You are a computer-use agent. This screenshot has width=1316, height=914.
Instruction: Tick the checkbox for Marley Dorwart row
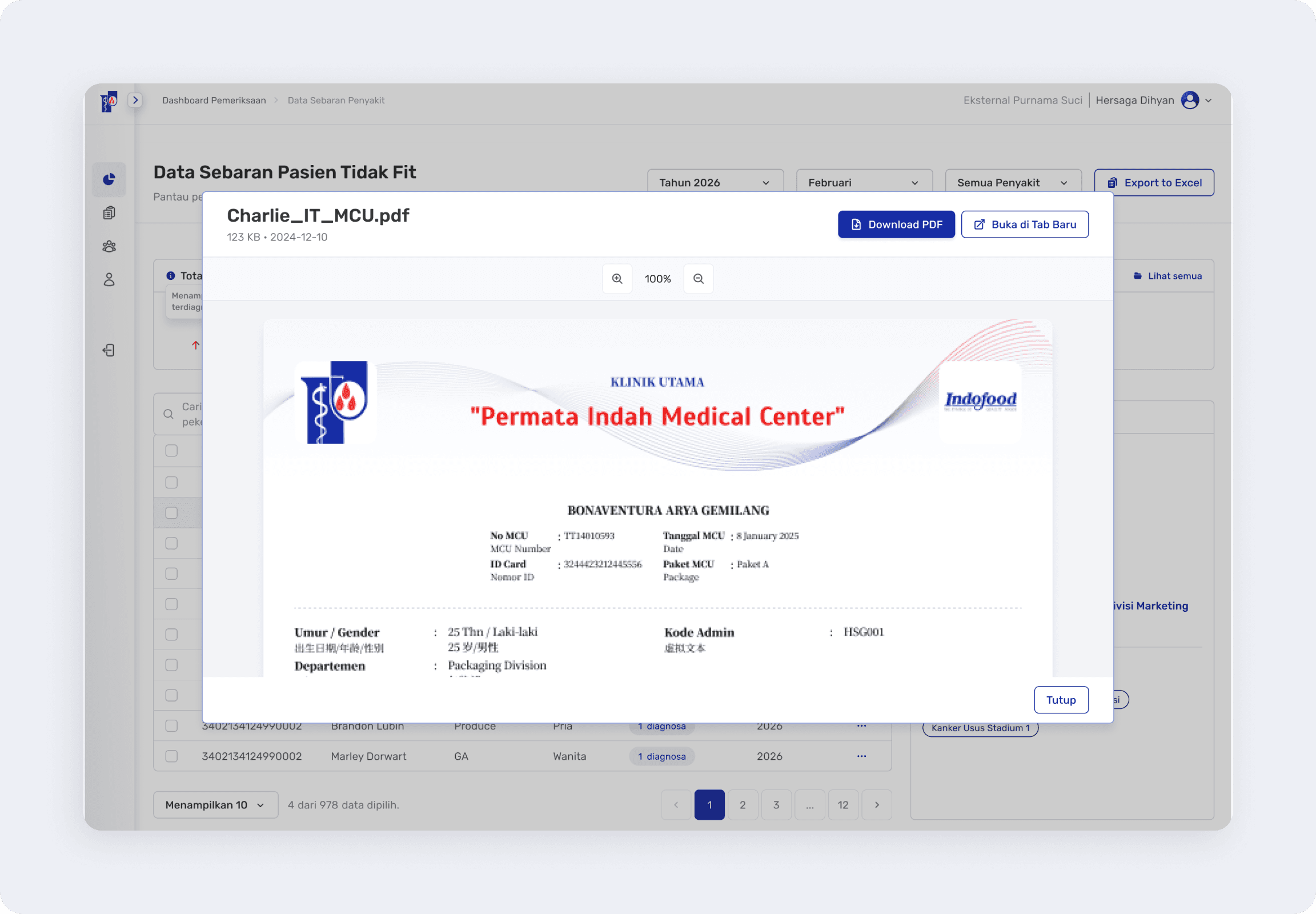tap(171, 756)
